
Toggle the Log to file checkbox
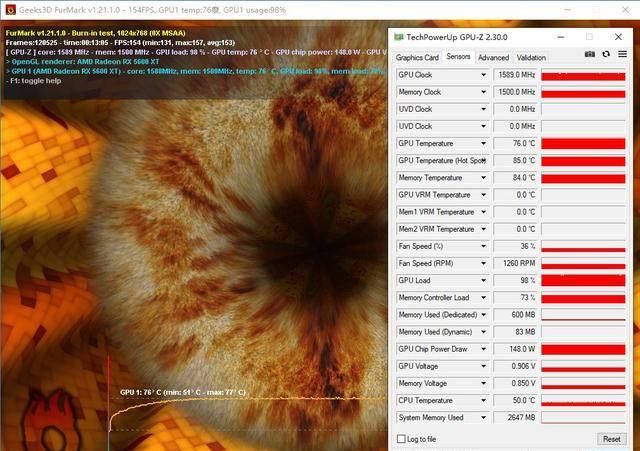[401, 439]
